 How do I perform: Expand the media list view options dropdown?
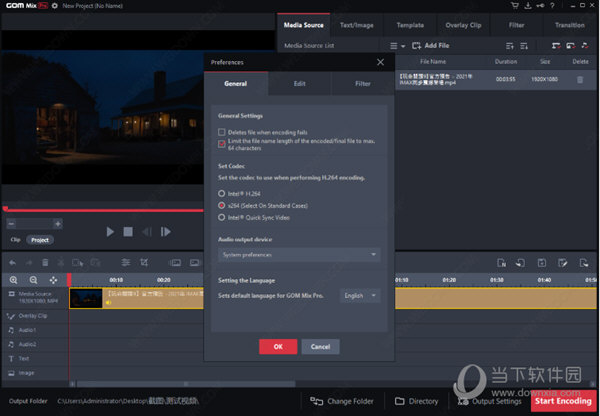click(397, 46)
